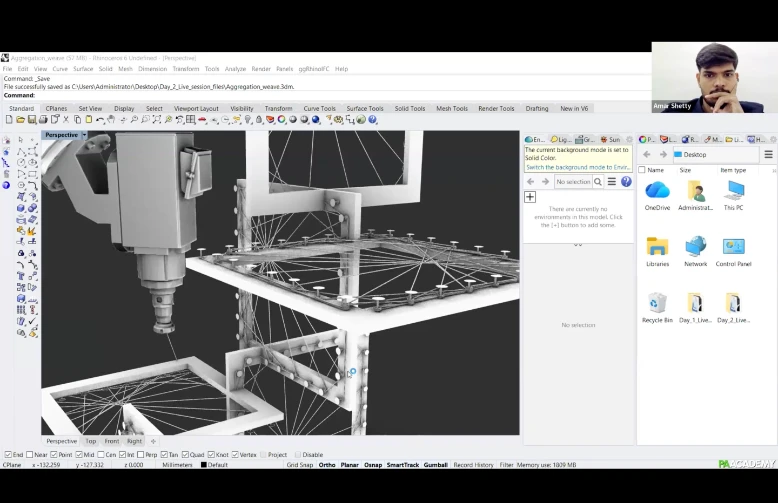The height and width of the screenshot is (503, 778).
Task: Click the Default layer color swatch
Action: (x=204, y=465)
